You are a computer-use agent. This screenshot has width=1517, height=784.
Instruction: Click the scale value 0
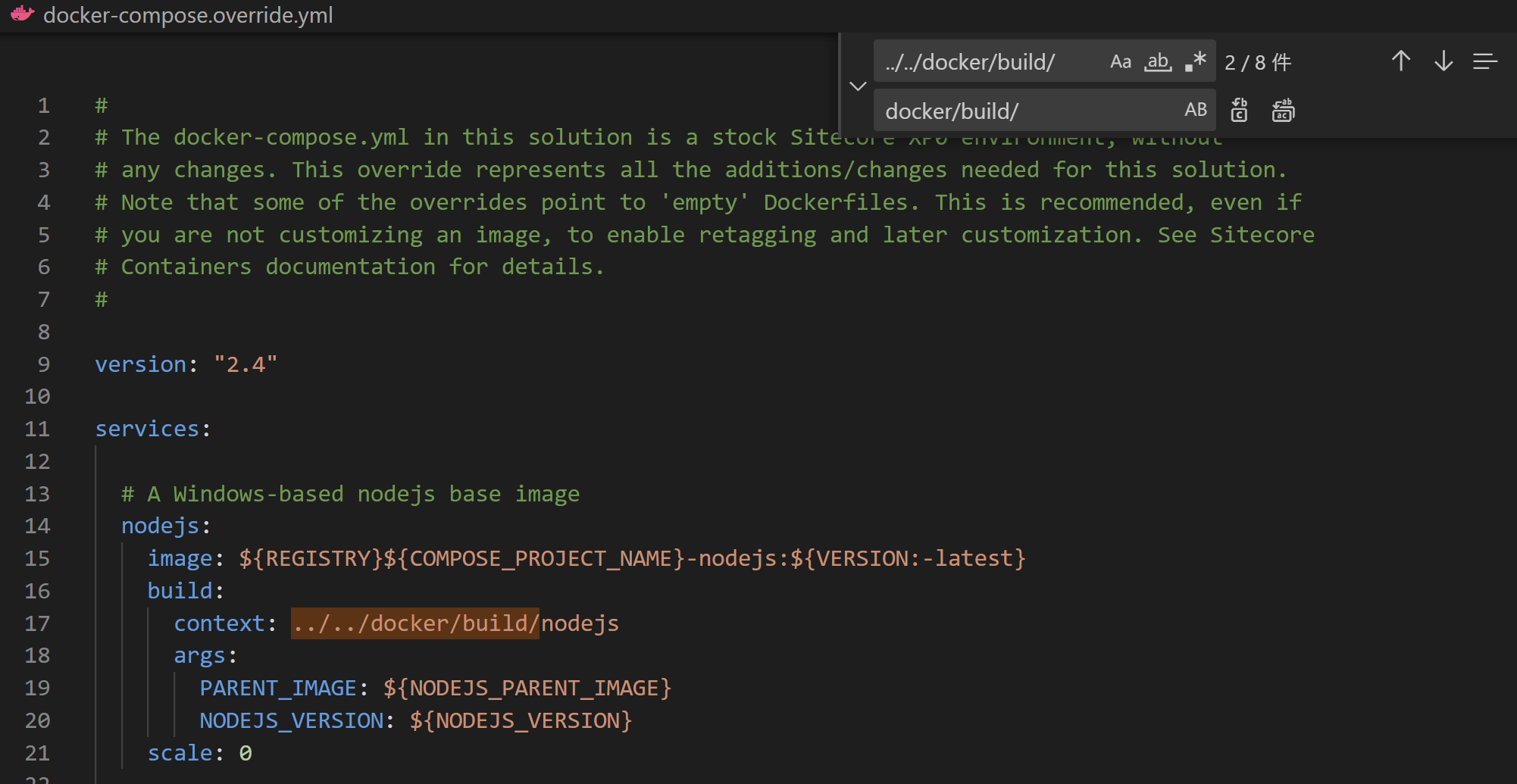(246, 753)
